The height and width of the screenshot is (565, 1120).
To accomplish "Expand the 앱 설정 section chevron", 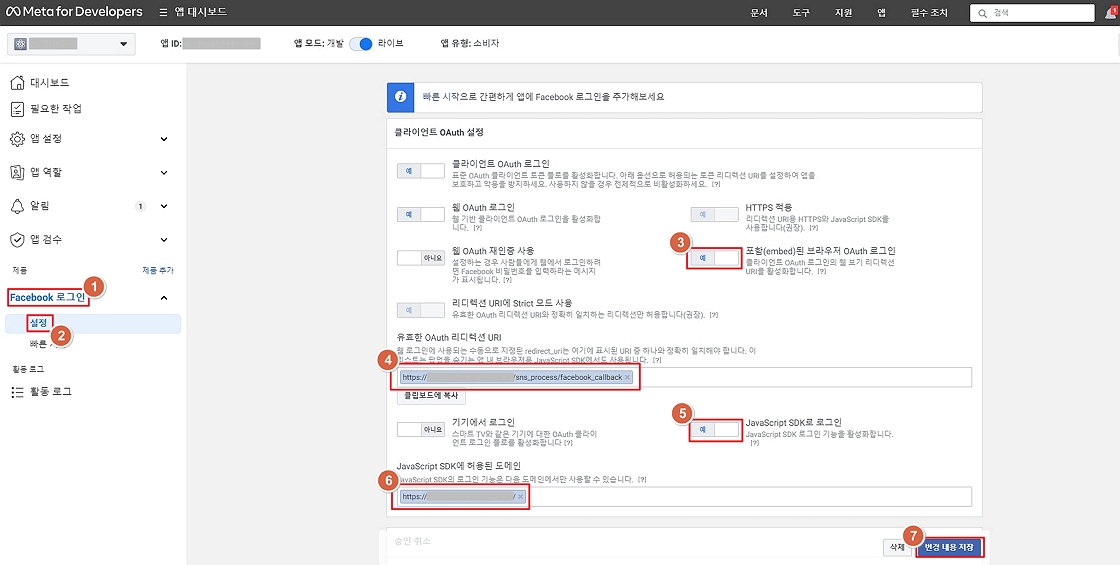I will pyautogui.click(x=164, y=139).
